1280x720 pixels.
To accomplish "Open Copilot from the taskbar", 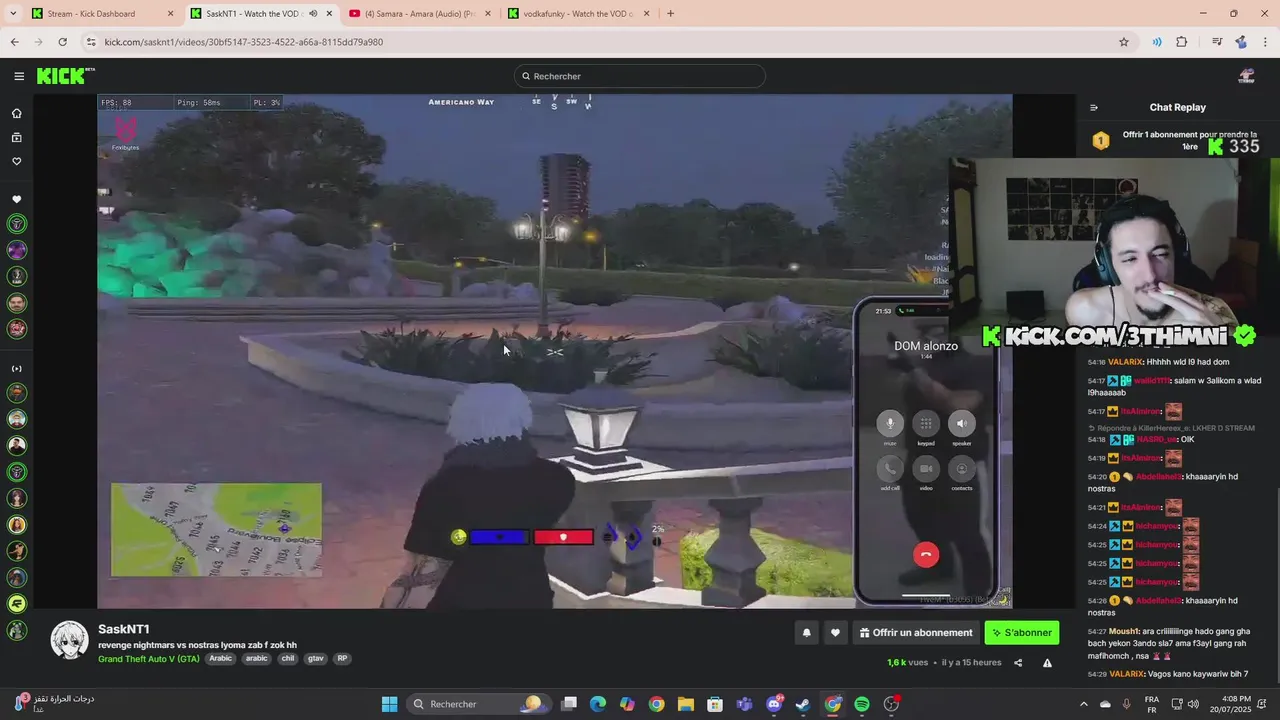I will (627, 704).
